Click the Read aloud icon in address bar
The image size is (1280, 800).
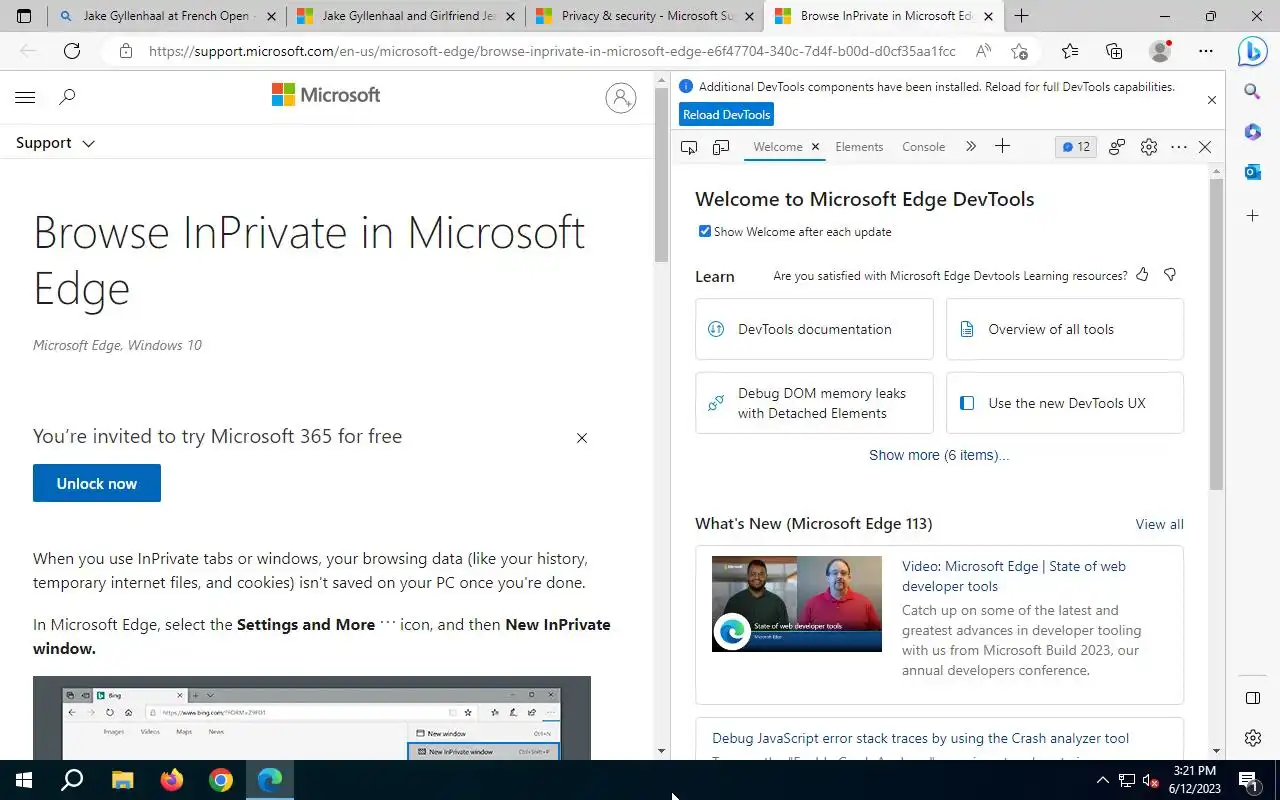(x=983, y=51)
